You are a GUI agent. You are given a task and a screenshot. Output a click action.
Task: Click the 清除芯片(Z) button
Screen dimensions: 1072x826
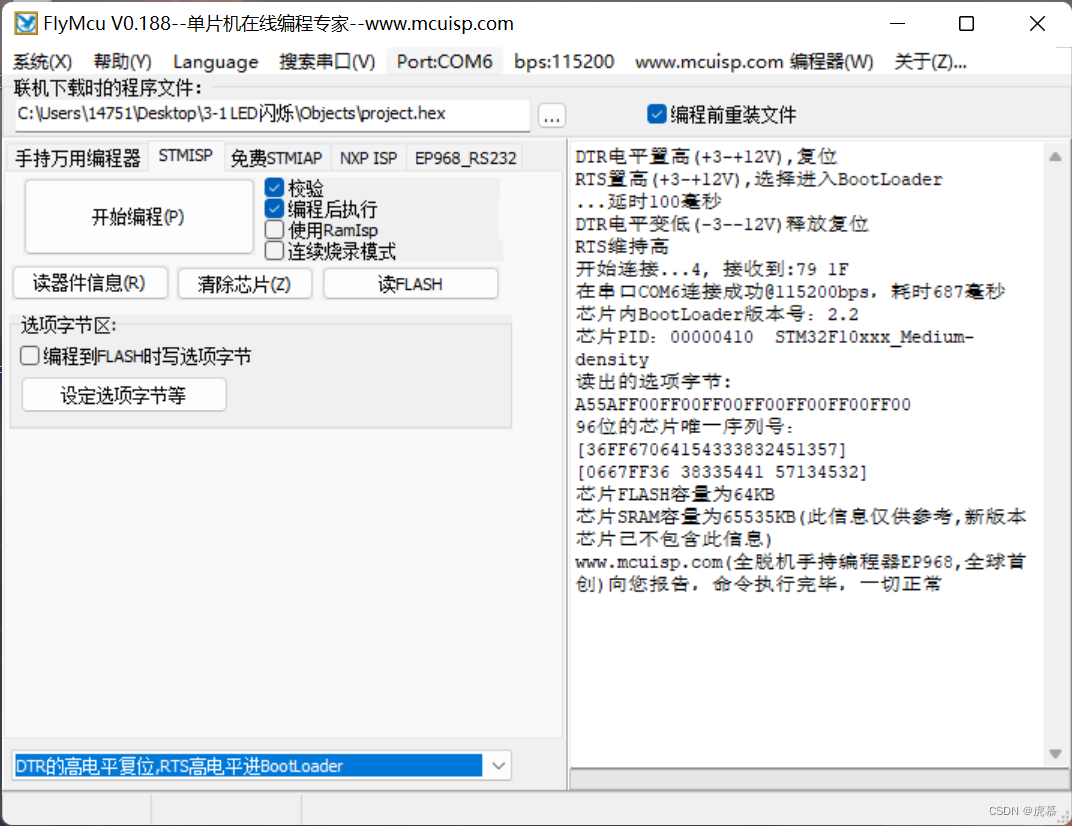(244, 283)
